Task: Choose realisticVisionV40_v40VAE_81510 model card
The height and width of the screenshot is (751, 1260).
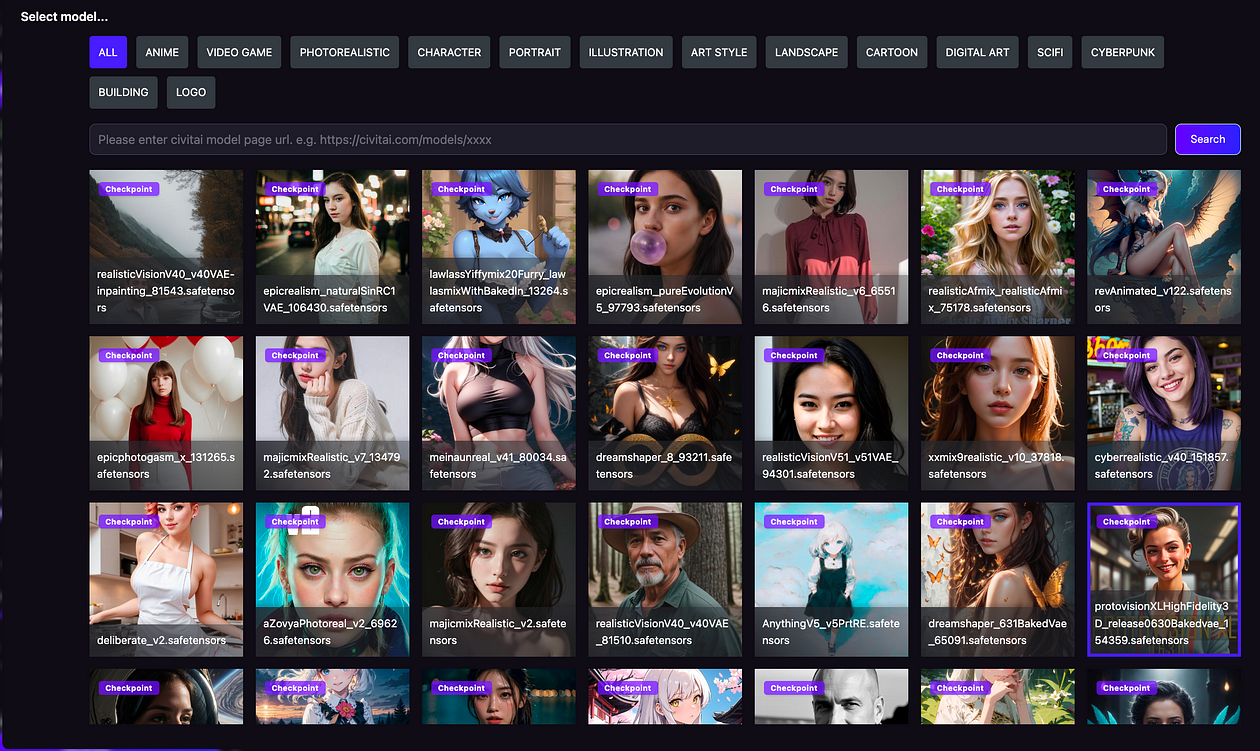Action: click(665, 579)
